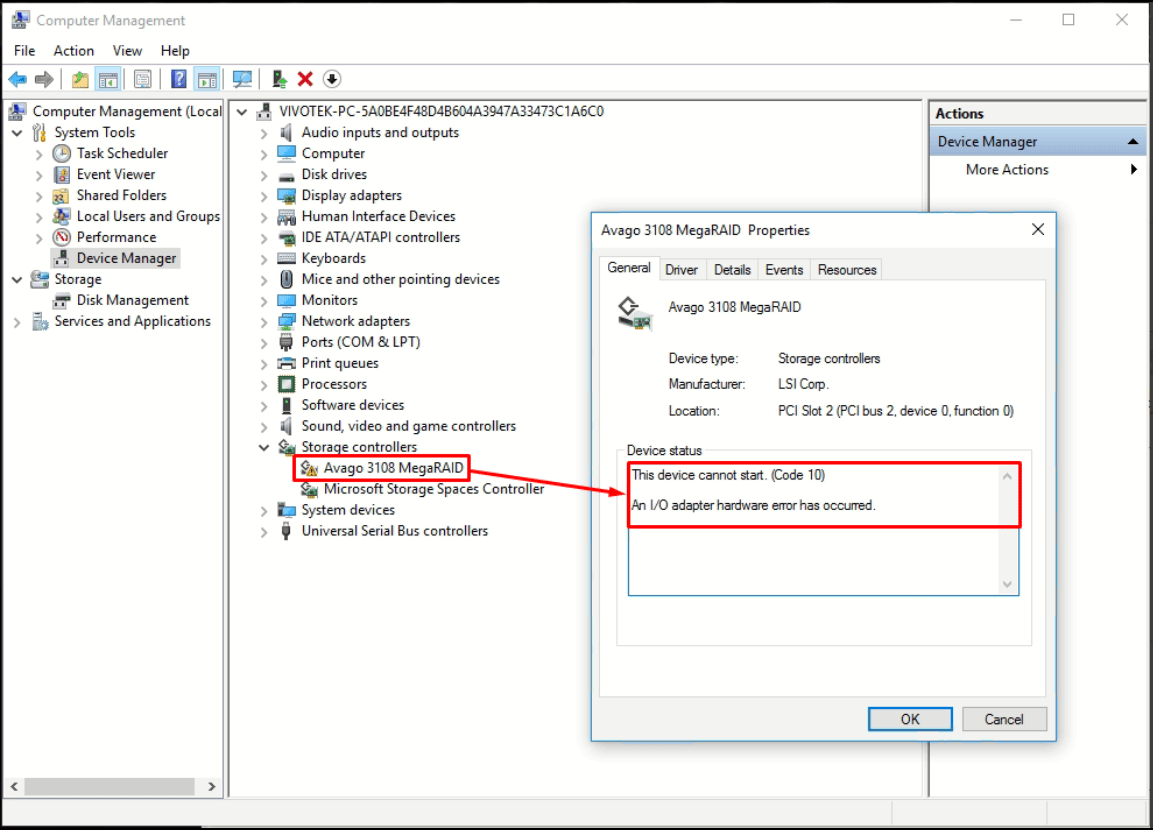Viewport: 1153px width, 830px height.
Task: Switch to the Driver tab
Action: click(x=682, y=269)
